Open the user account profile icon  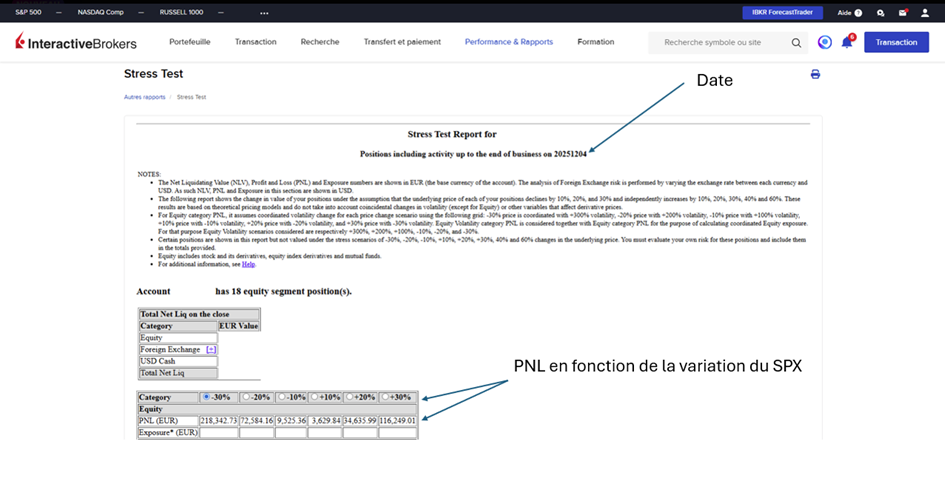click(925, 13)
